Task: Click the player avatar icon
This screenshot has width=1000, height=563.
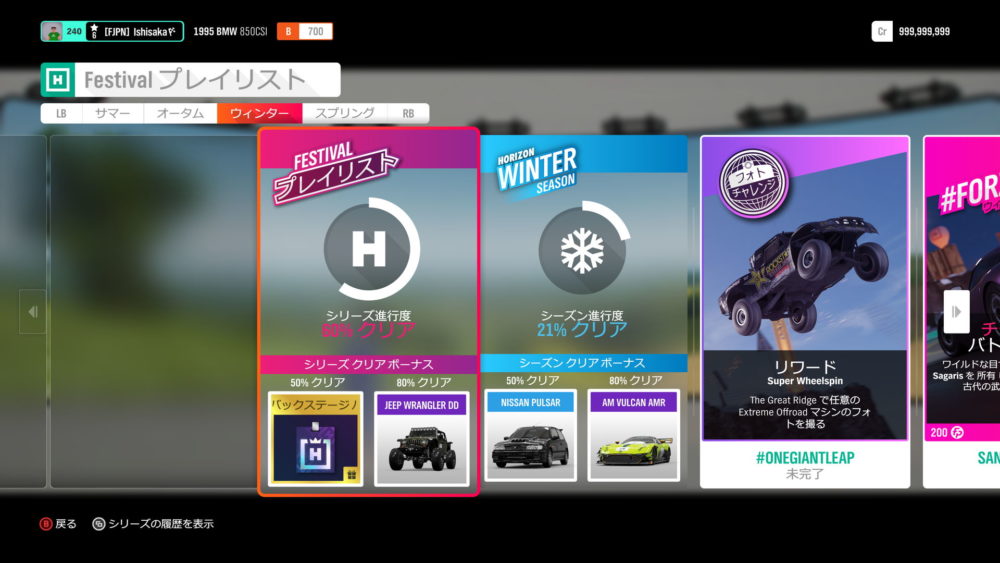Action: (x=51, y=31)
